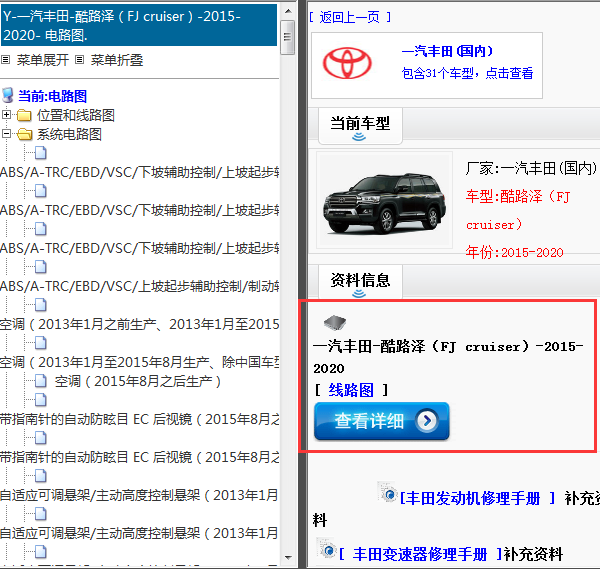The height and width of the screenshot is (569, 600).
Task: Click the 位置和线路图 folder icon
Action: pos(24,115)
